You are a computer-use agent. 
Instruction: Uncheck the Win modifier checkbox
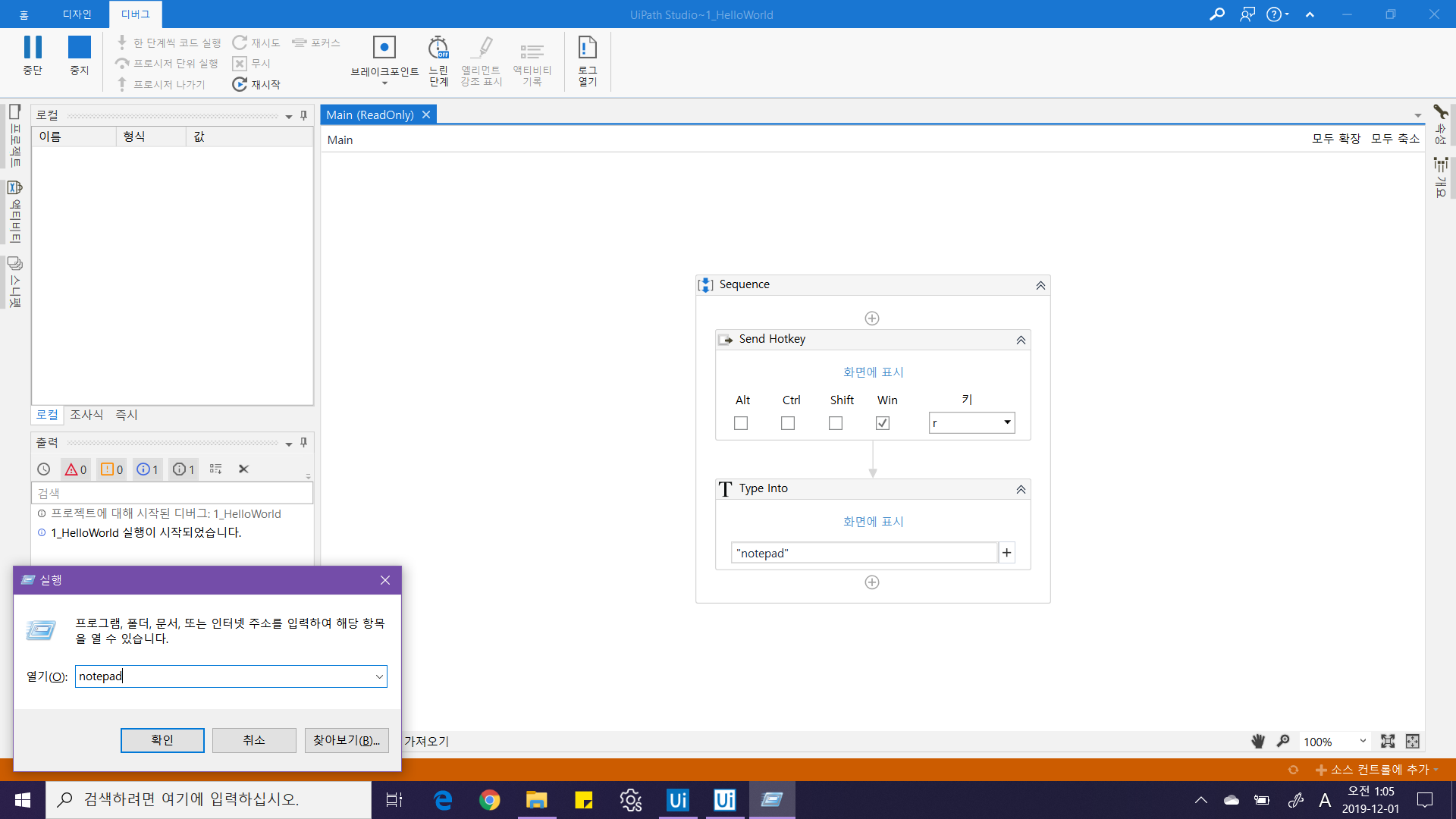click(883, 423)
